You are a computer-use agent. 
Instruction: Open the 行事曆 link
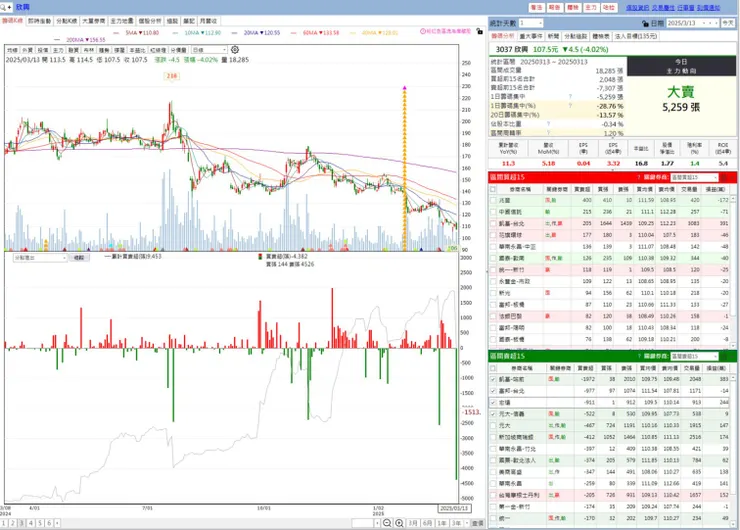[x=686, y=8]
